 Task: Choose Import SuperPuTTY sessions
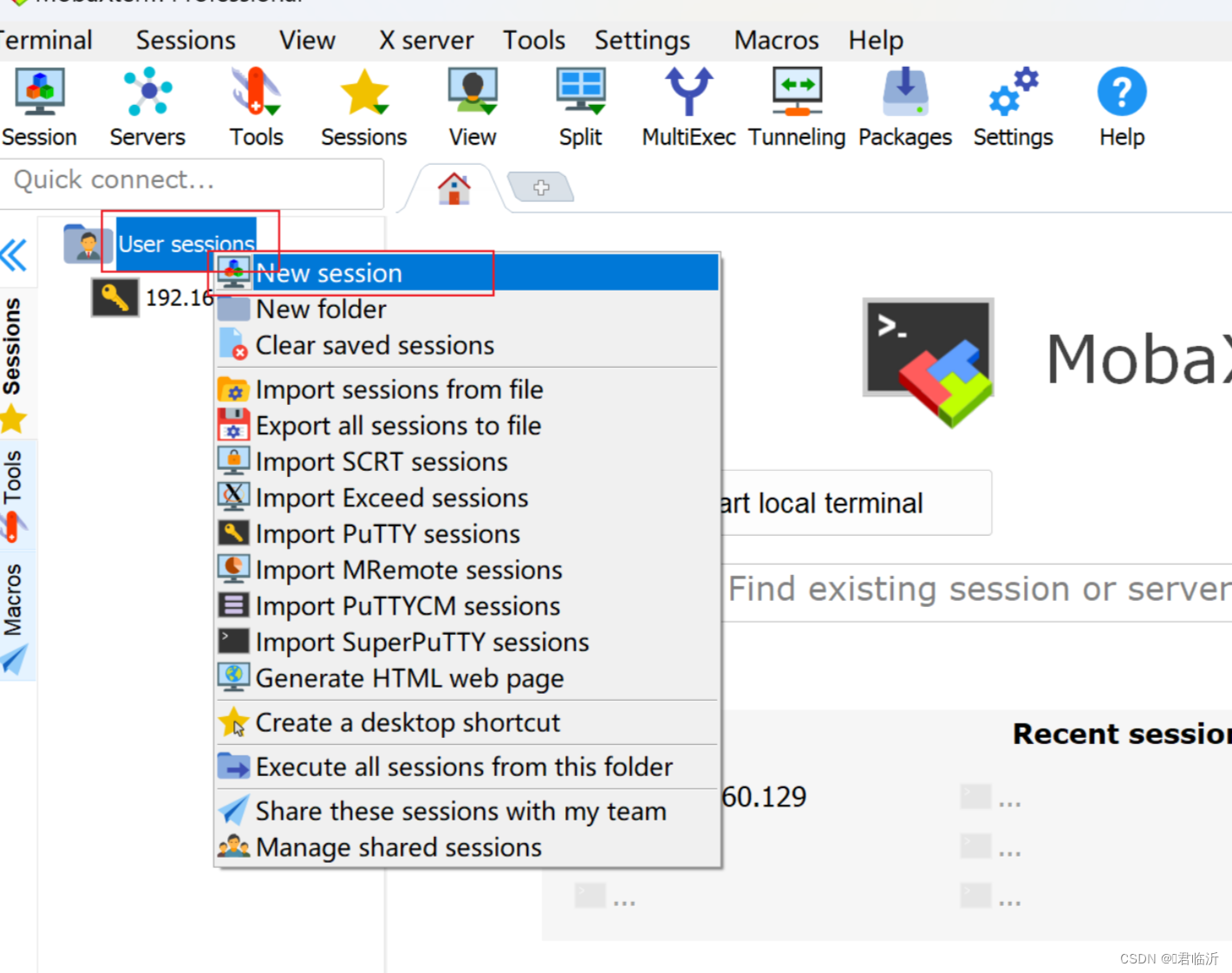click(467, 642)
